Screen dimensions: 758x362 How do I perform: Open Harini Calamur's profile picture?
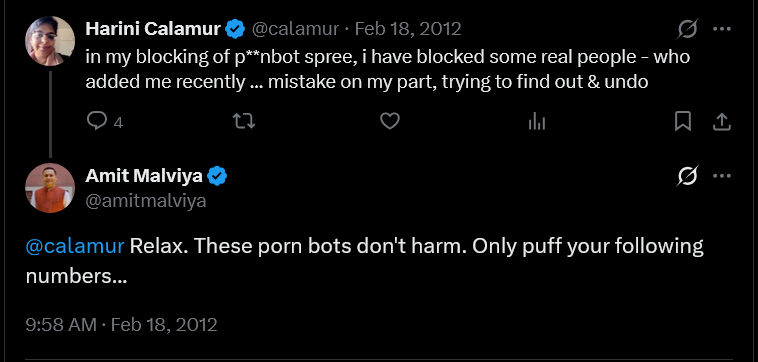tap(50, 41)
